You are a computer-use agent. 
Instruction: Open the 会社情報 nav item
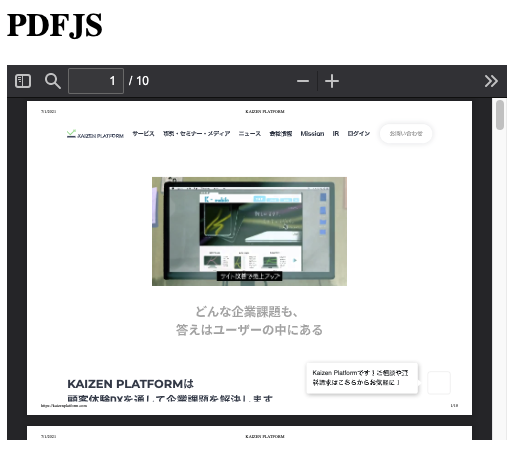tap(281, 134)
